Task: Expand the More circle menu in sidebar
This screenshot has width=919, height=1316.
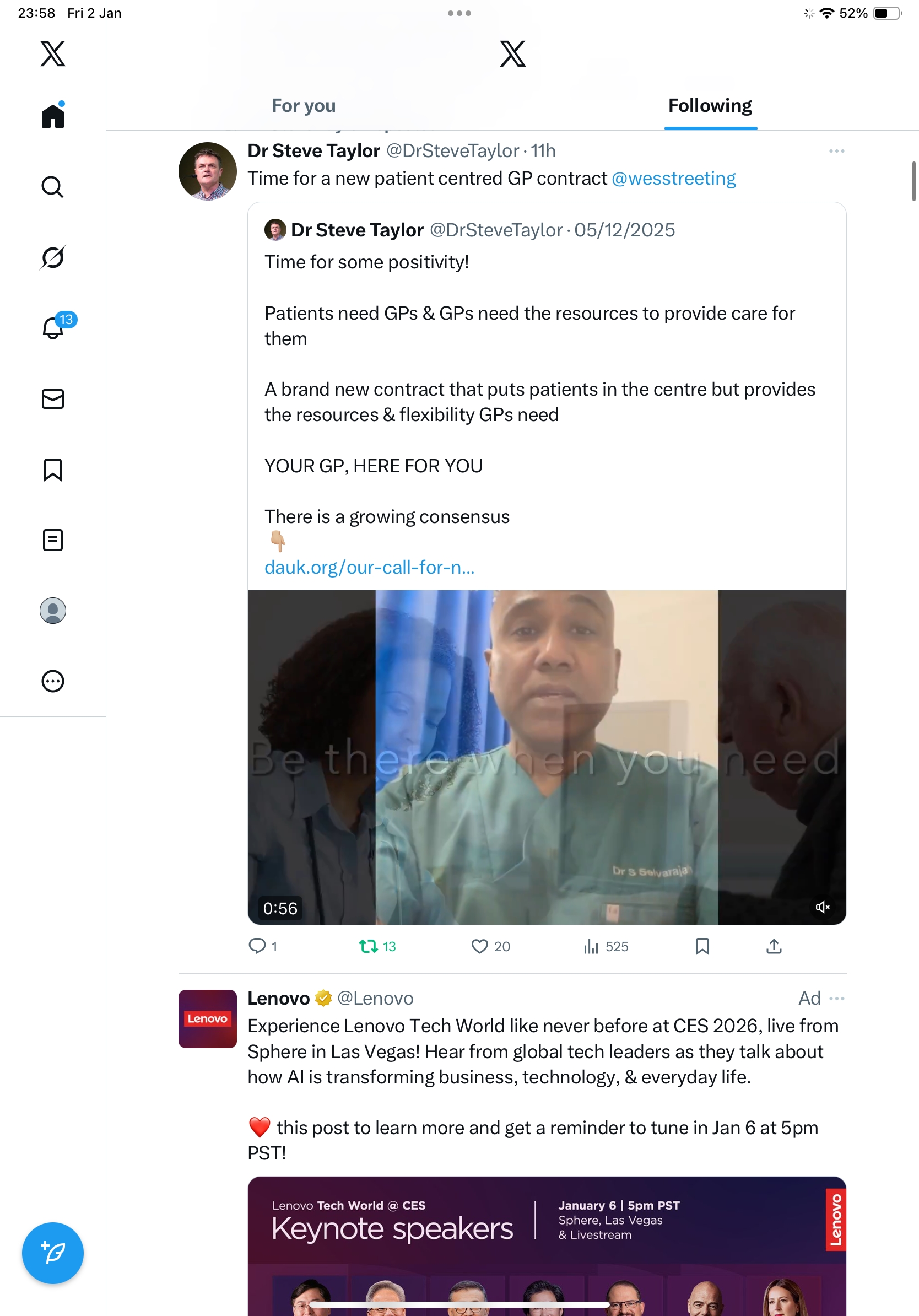Action: tap(53, 682)
